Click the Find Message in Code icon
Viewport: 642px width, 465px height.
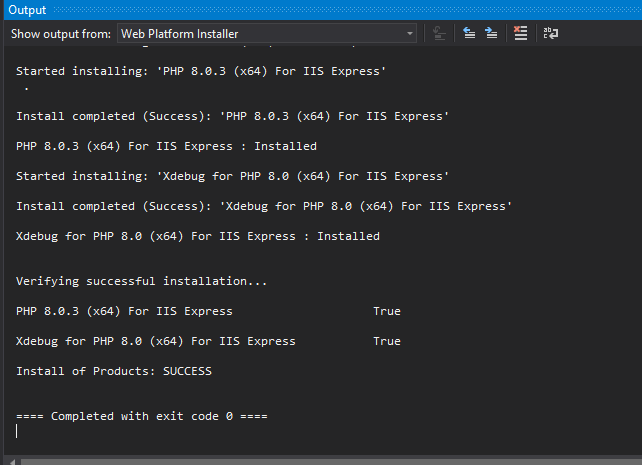(439, 33)
